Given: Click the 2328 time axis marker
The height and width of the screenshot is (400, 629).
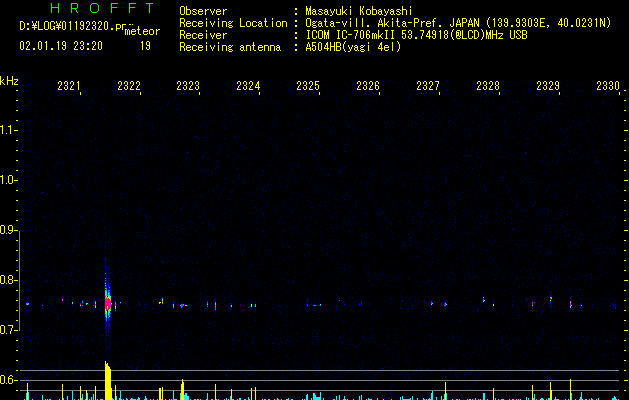Looking at the screenshot, I should 488,86.
